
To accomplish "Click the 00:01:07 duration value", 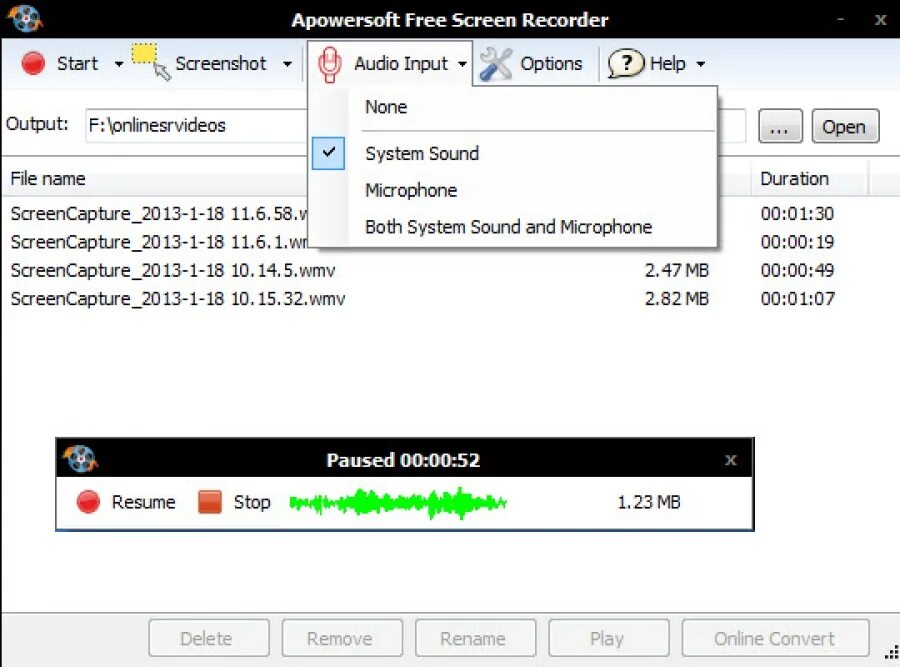I will 797,298.
